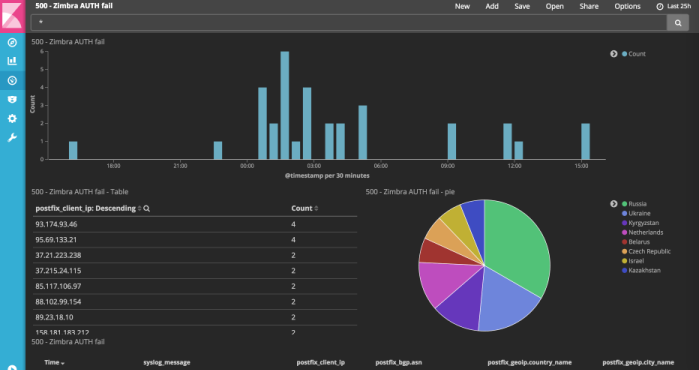Open the Timelion shield-face sidebar icon
Screen dimensions: 699x370
point(12,99)
